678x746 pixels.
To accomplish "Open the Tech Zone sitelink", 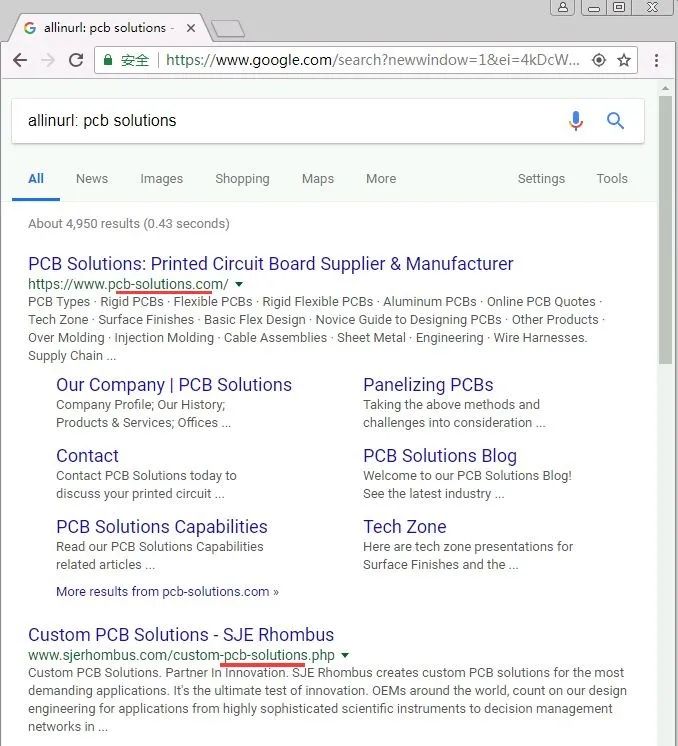I will coord(404,527).
